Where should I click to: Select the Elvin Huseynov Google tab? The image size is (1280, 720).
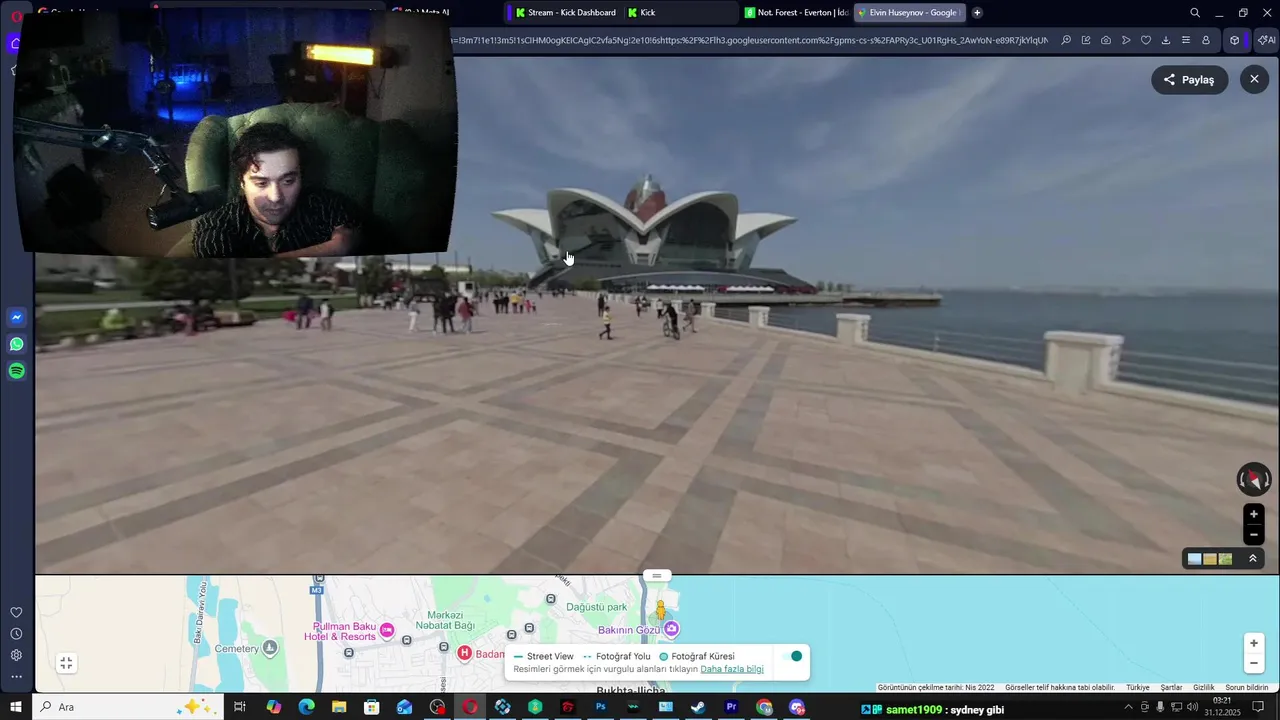point(910,13)
